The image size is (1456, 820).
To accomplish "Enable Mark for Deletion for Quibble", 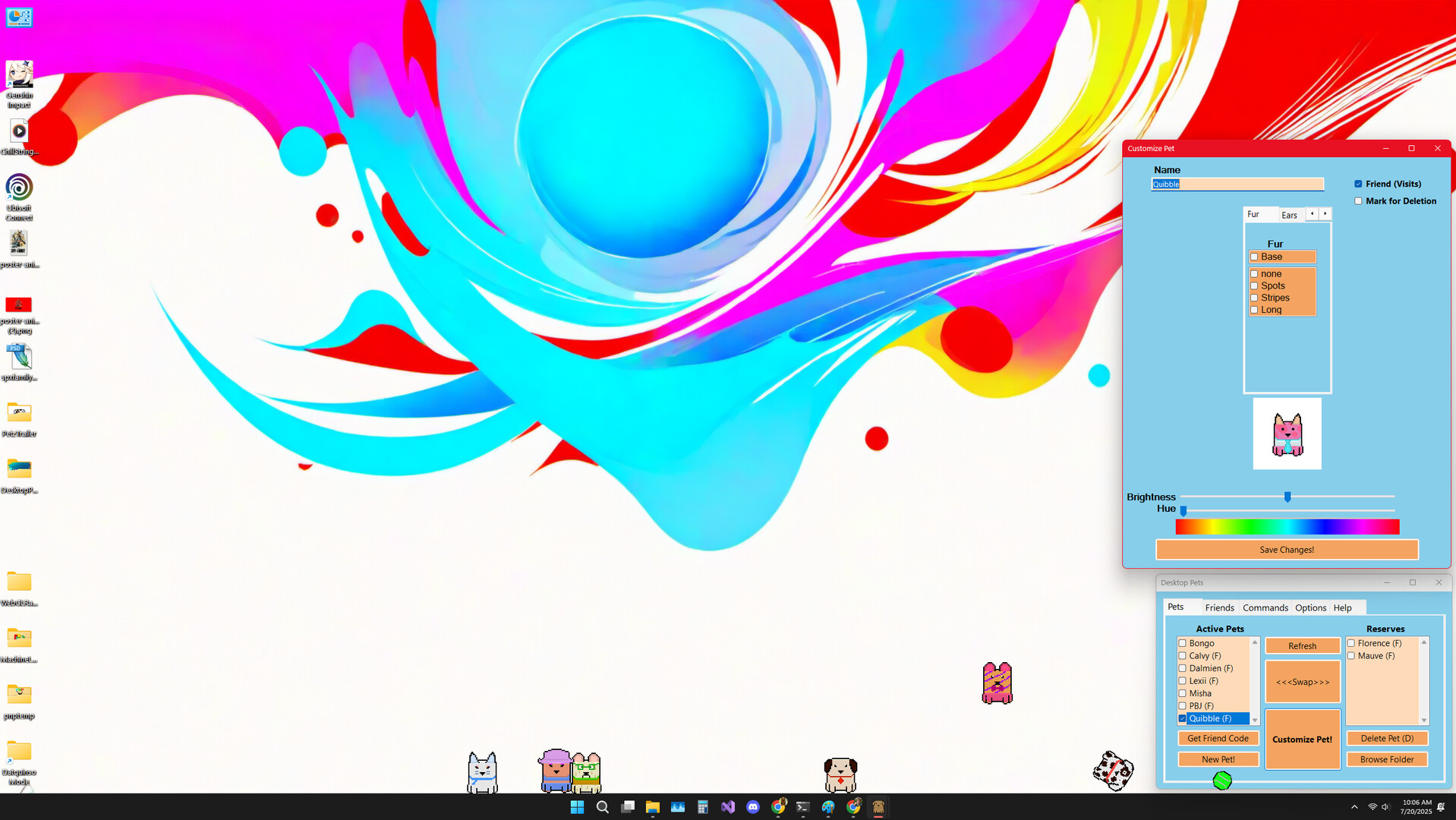I will (x=1359, y=200).
